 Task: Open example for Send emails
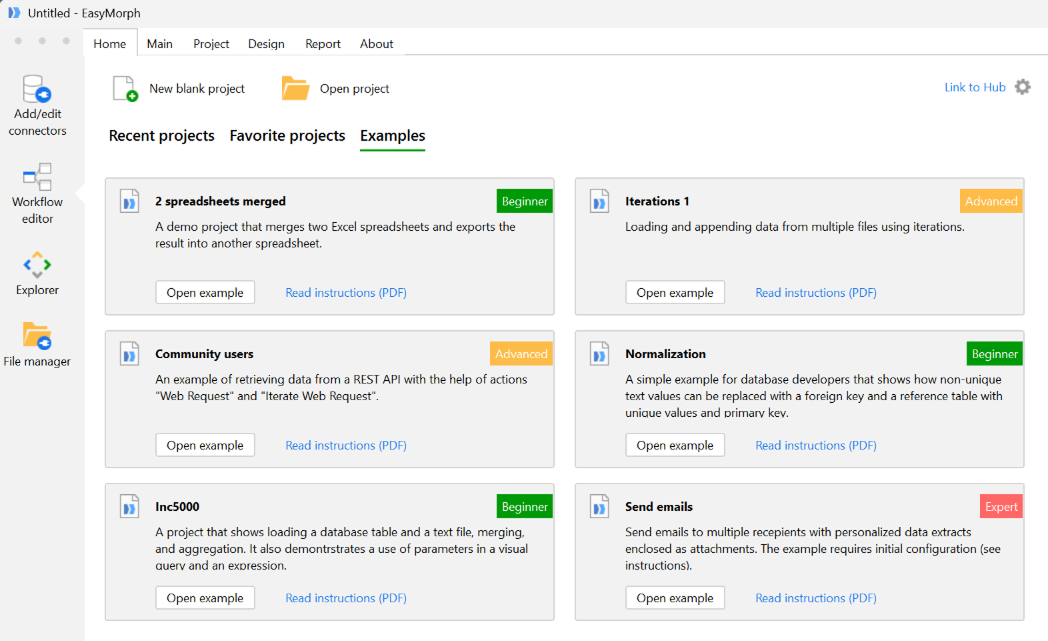pos(675,598)
